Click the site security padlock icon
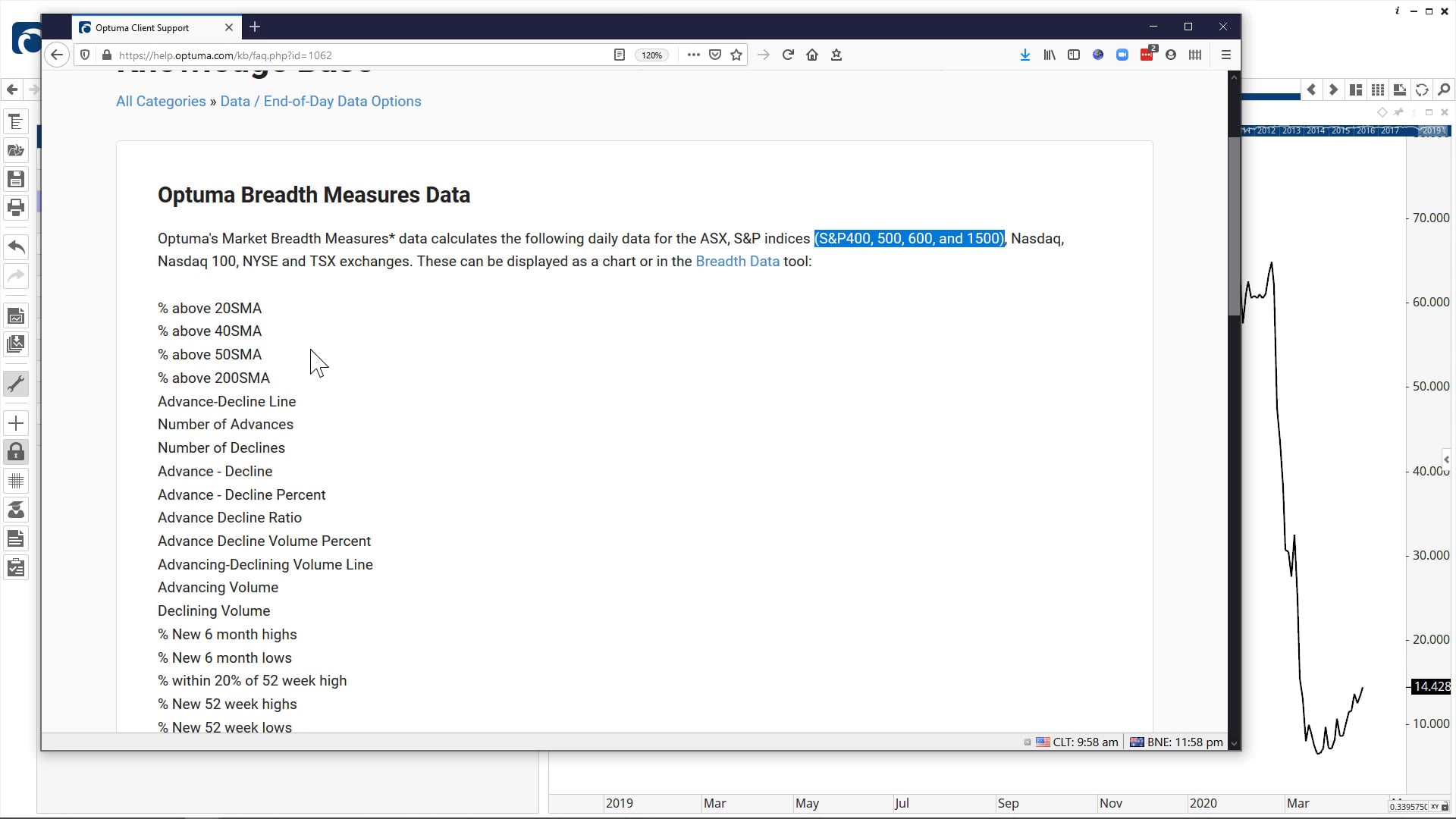Viewport: 1456px width, 819px height. pyautogui.click(x=107, y=55)
